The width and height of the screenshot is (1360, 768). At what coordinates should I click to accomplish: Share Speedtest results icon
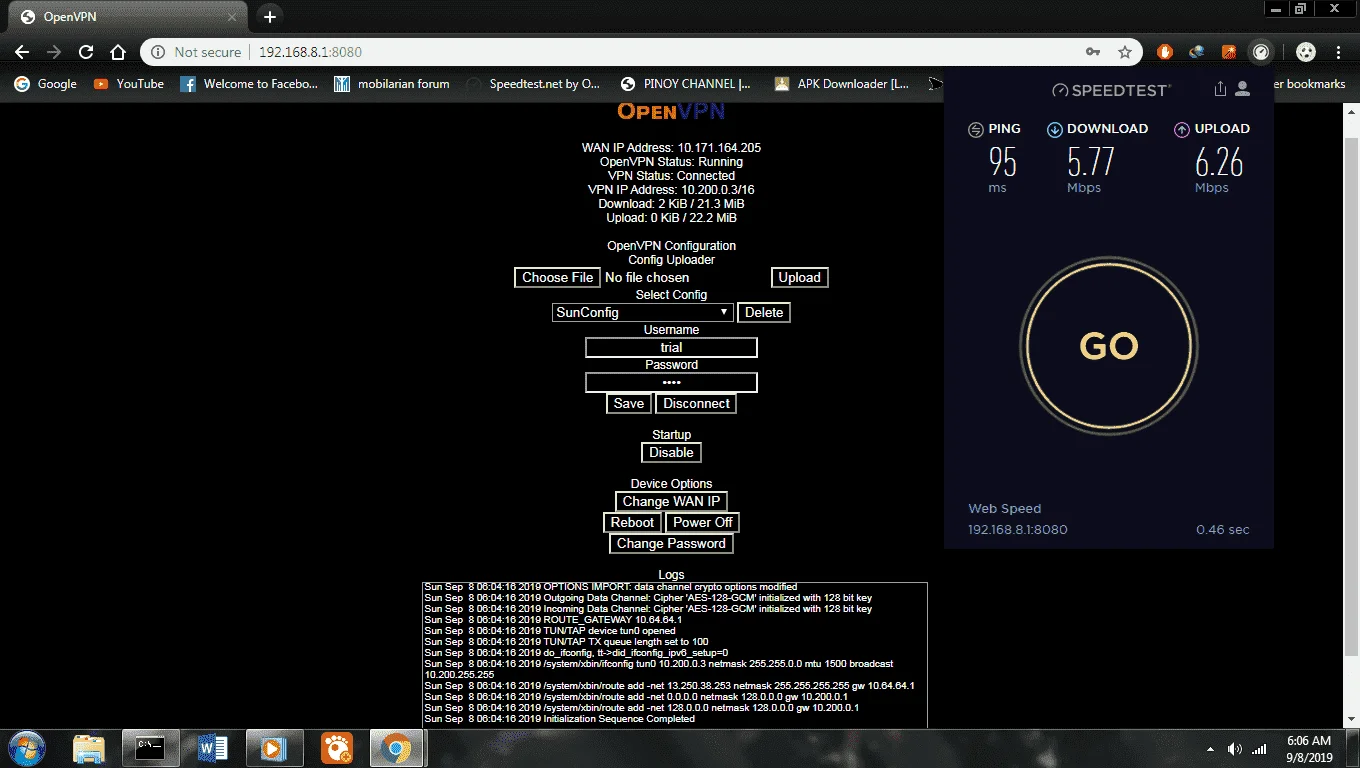pos(1220,89)
